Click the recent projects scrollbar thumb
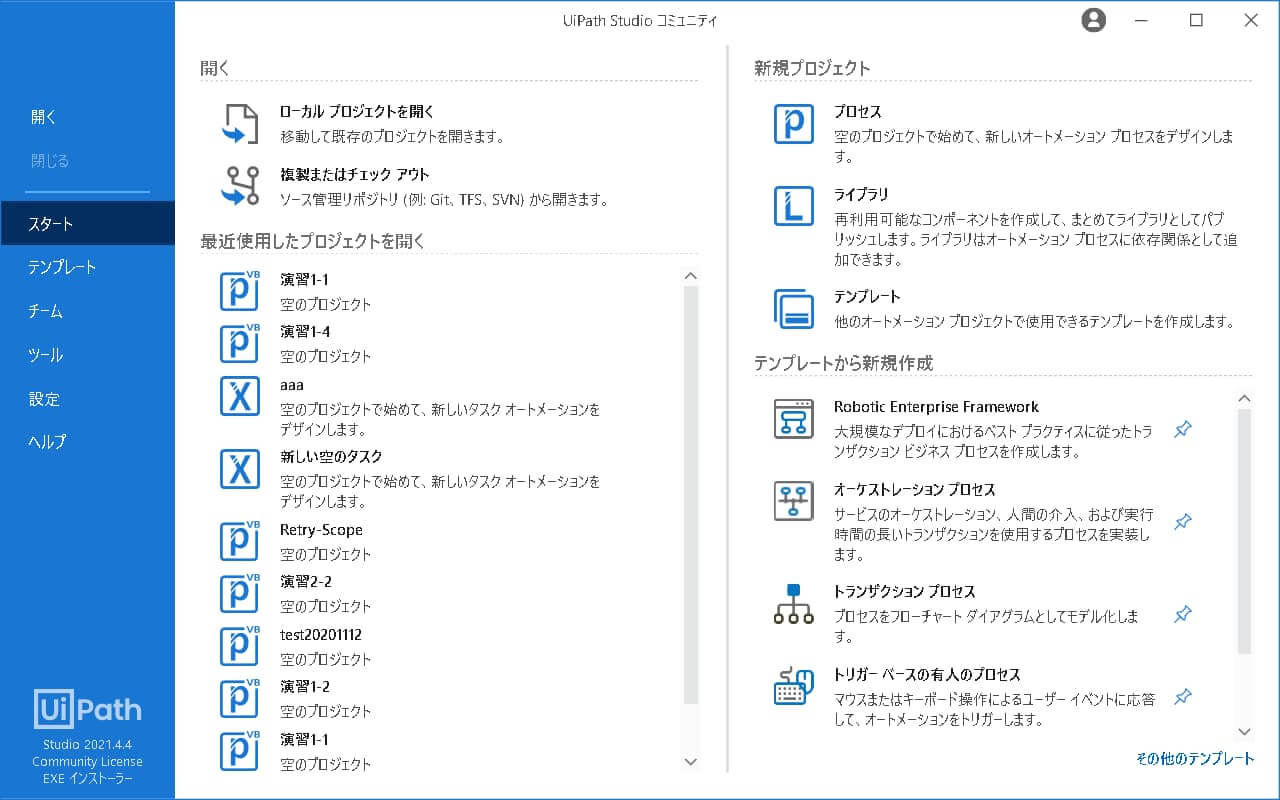The width and height of the screenshot is (1280, 800). 690,494
